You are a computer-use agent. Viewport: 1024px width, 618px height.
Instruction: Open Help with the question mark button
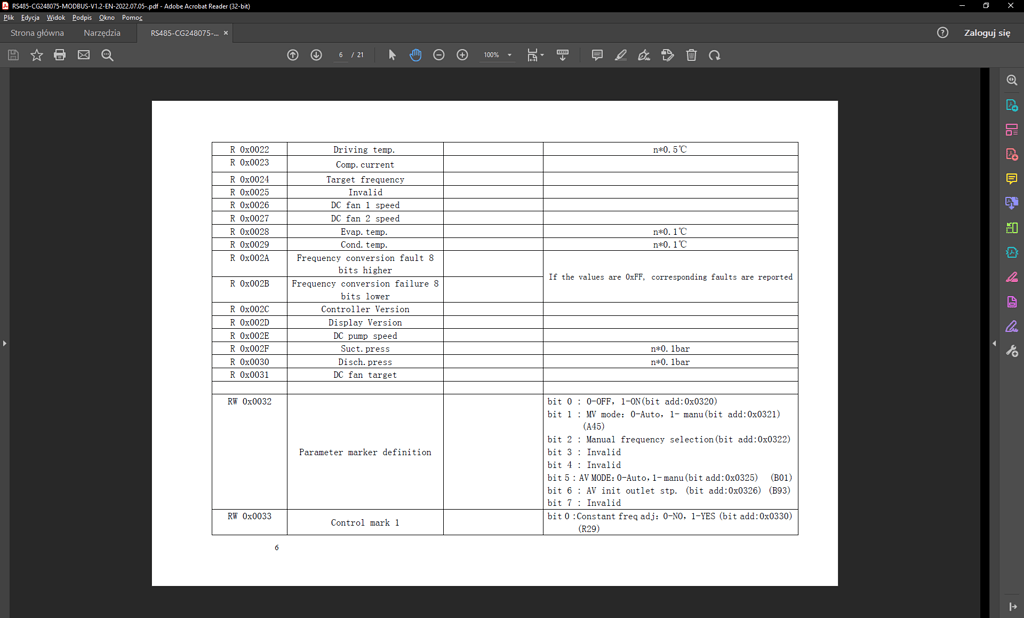point(941,32)
